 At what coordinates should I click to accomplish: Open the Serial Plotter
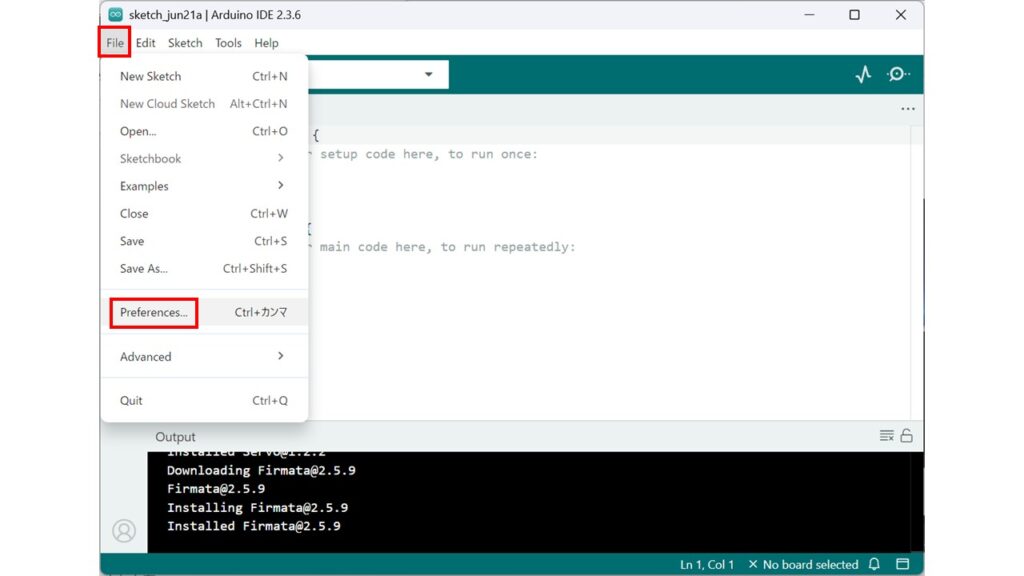pyautogui.click(x=863, y=74)
